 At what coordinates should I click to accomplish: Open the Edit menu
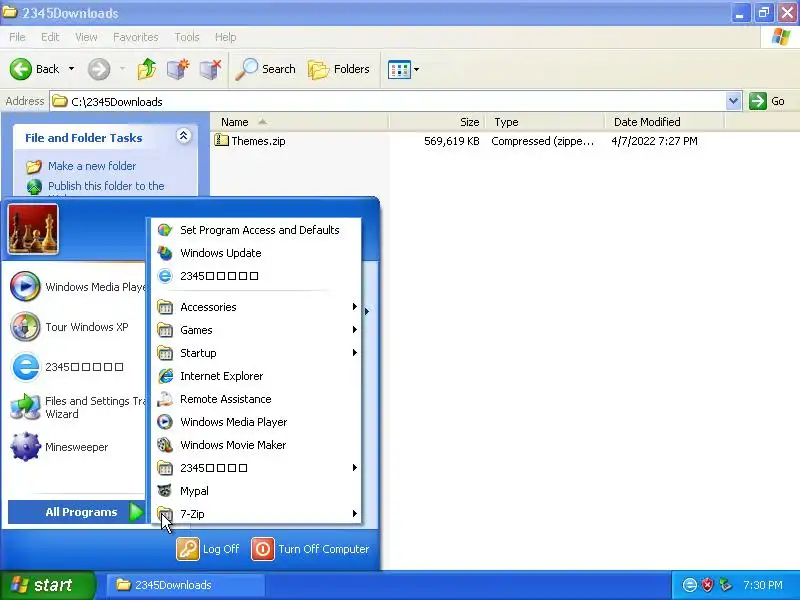50,37
